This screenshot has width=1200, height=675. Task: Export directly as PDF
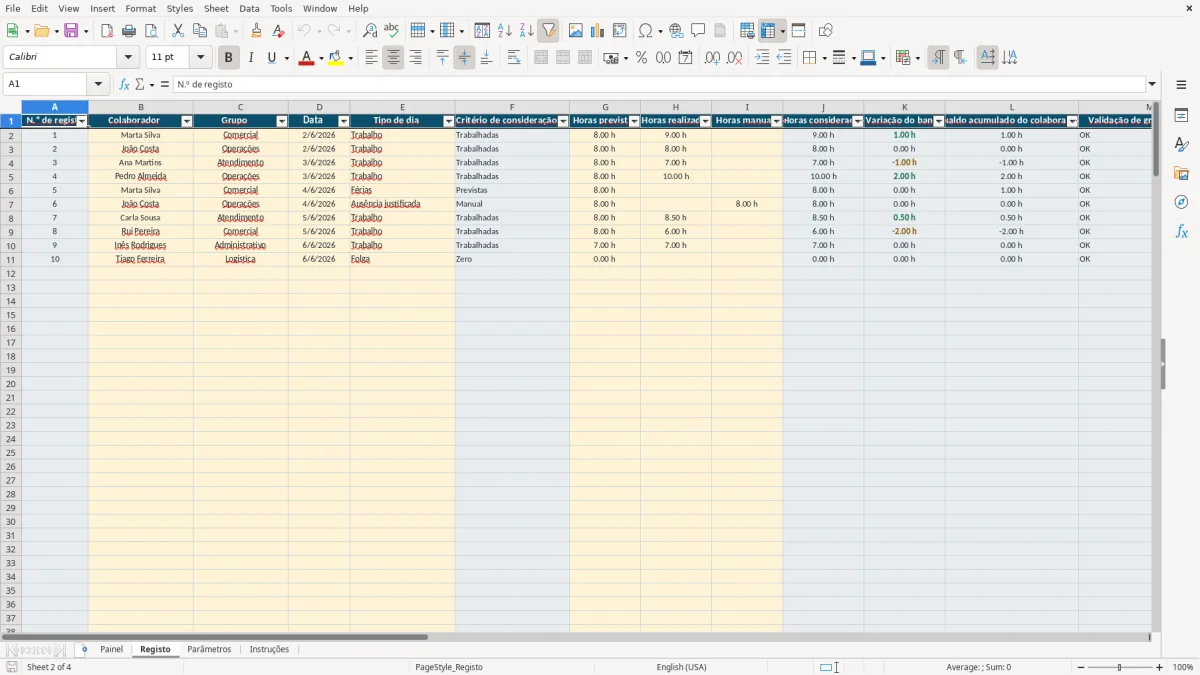(x=107, y=31)
